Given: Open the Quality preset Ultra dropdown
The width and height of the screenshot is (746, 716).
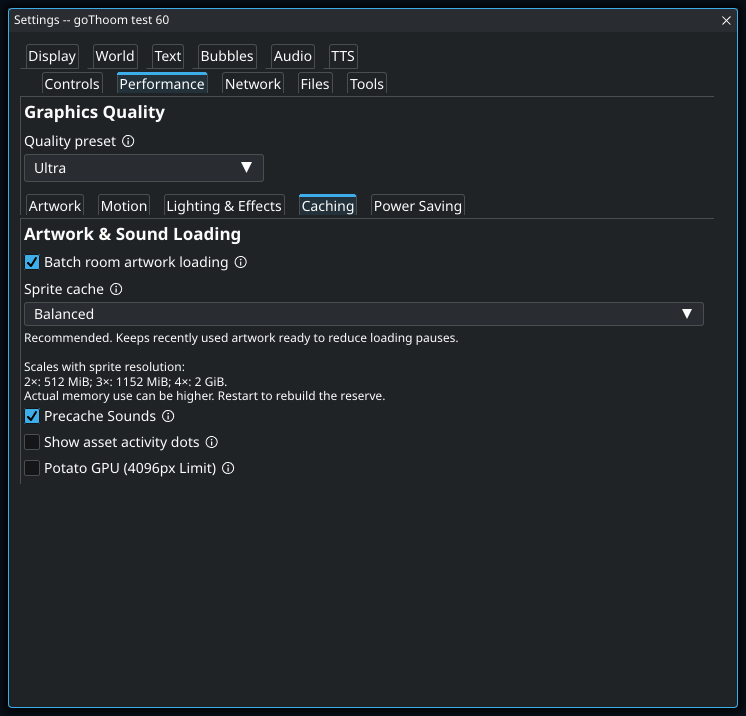Looking at the screenshot, I should (144, 168).
